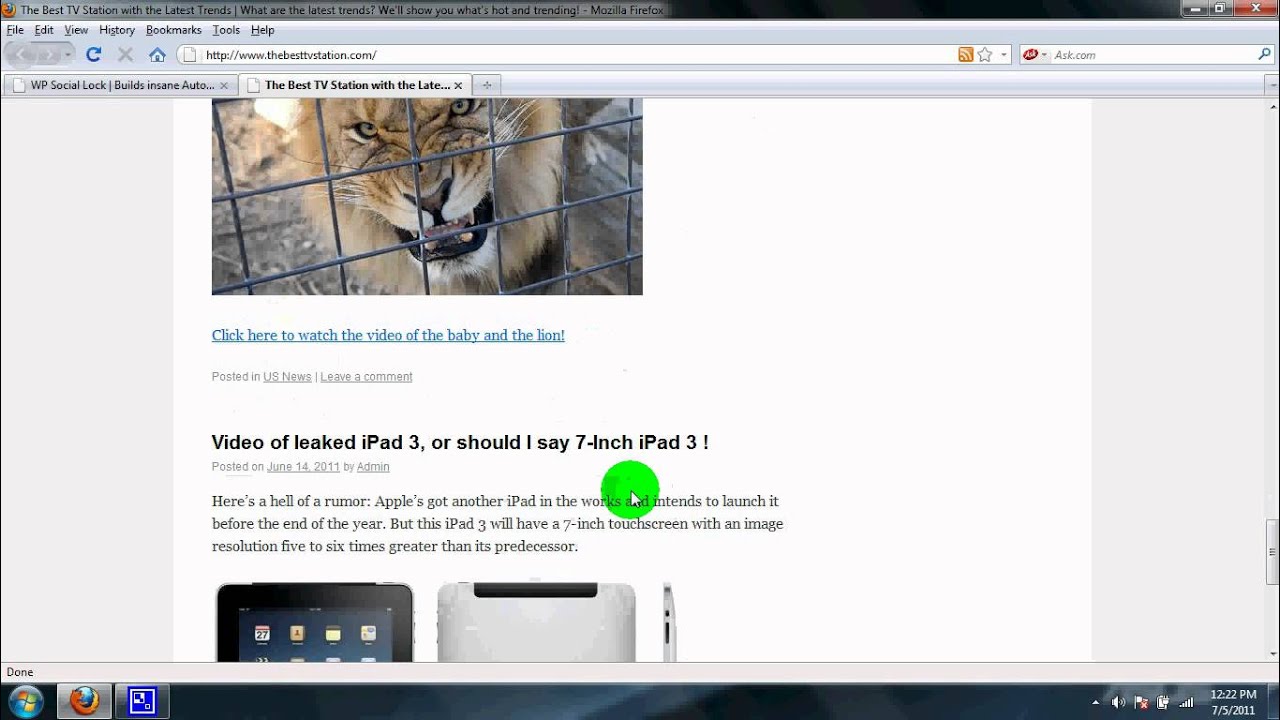Click the June 14, 2011 date link
Image resolution: width=1280 pixels, height=720 pixels.
tap(303, 467)
